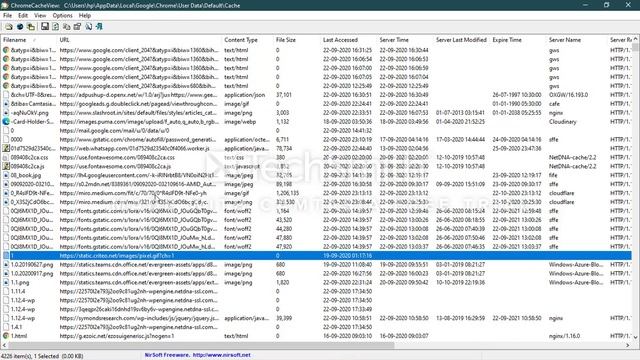Open the View menu
This screenshot has height=360, width=640.
[40, 16]
